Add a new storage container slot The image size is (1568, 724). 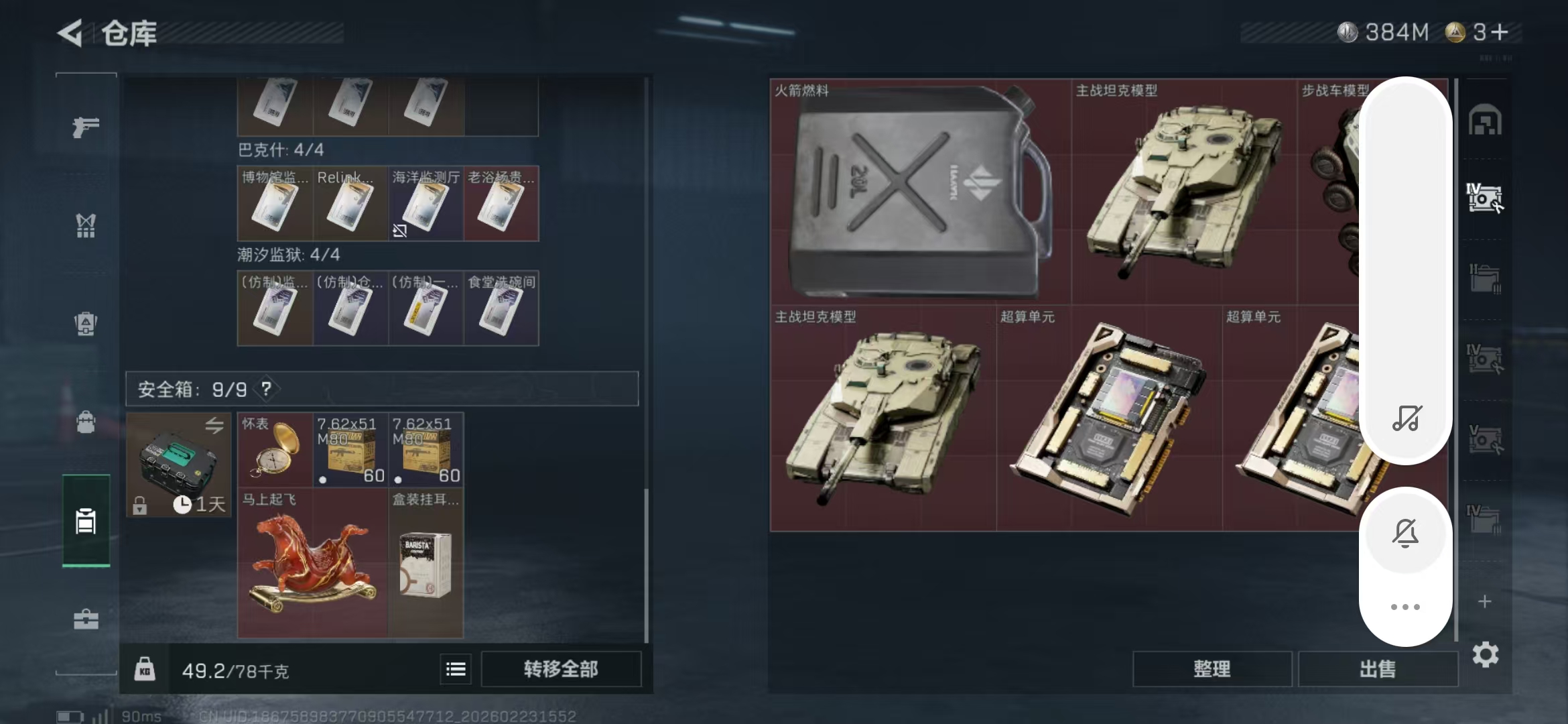pos(1485,601)
